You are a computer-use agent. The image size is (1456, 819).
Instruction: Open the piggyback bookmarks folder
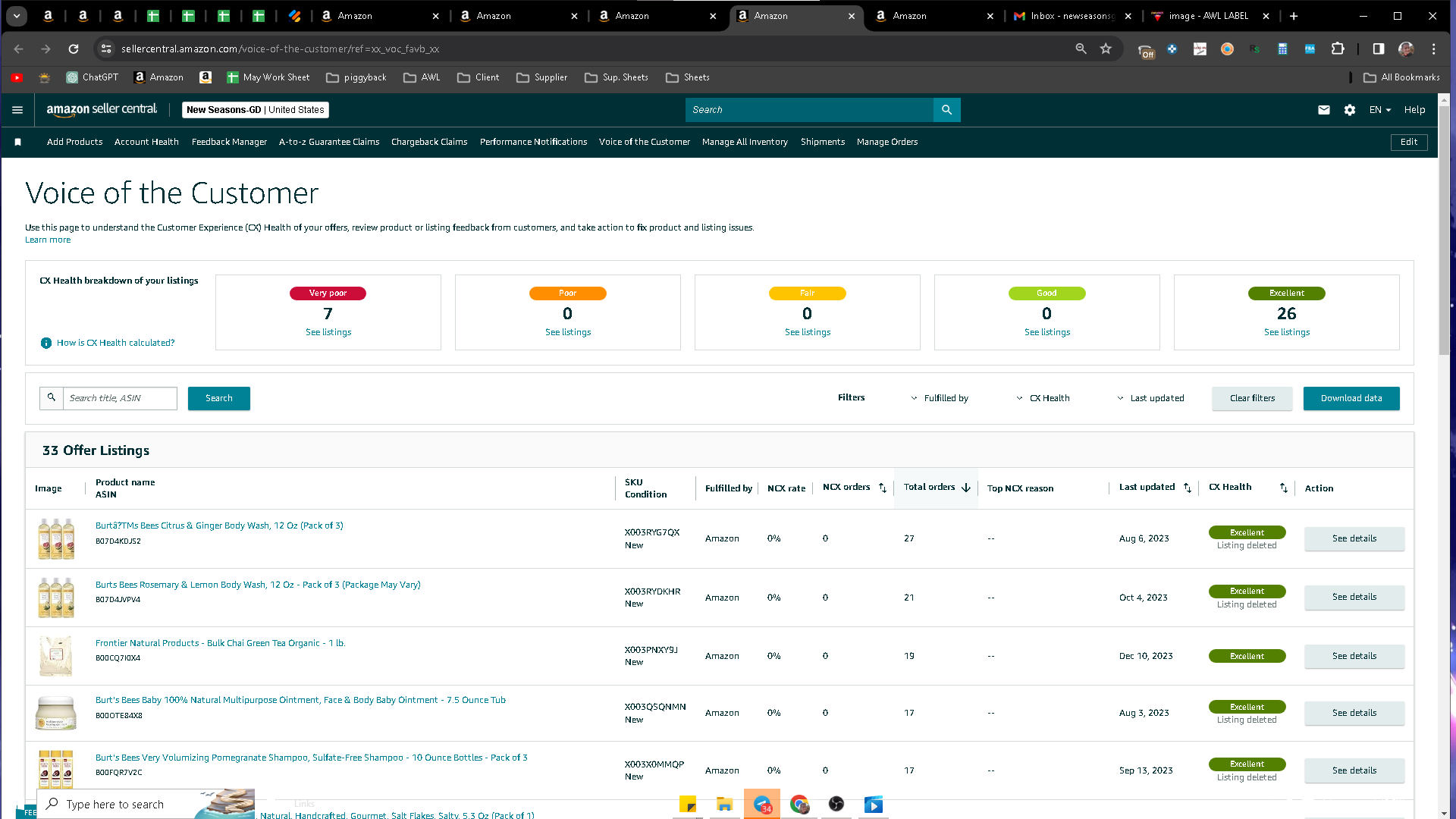click(356, 77)
